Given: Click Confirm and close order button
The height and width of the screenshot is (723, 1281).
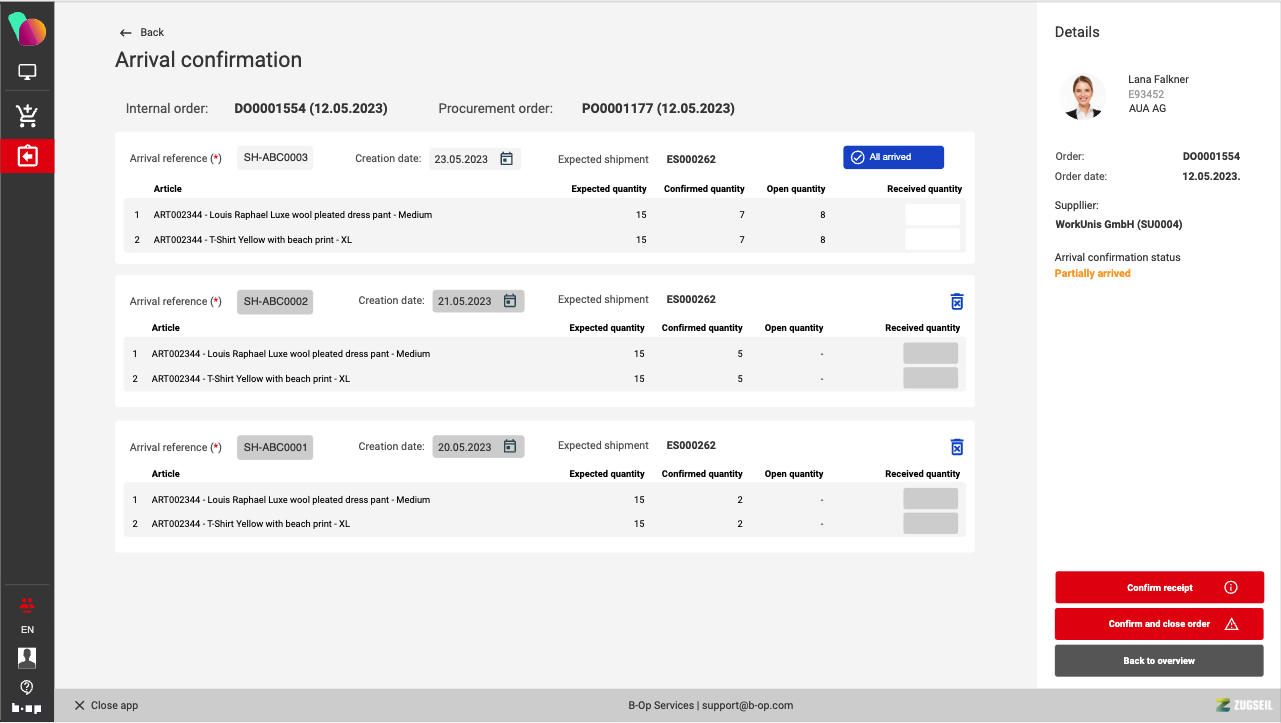Looking at the screenshot, I should (x=1159, y=624).
